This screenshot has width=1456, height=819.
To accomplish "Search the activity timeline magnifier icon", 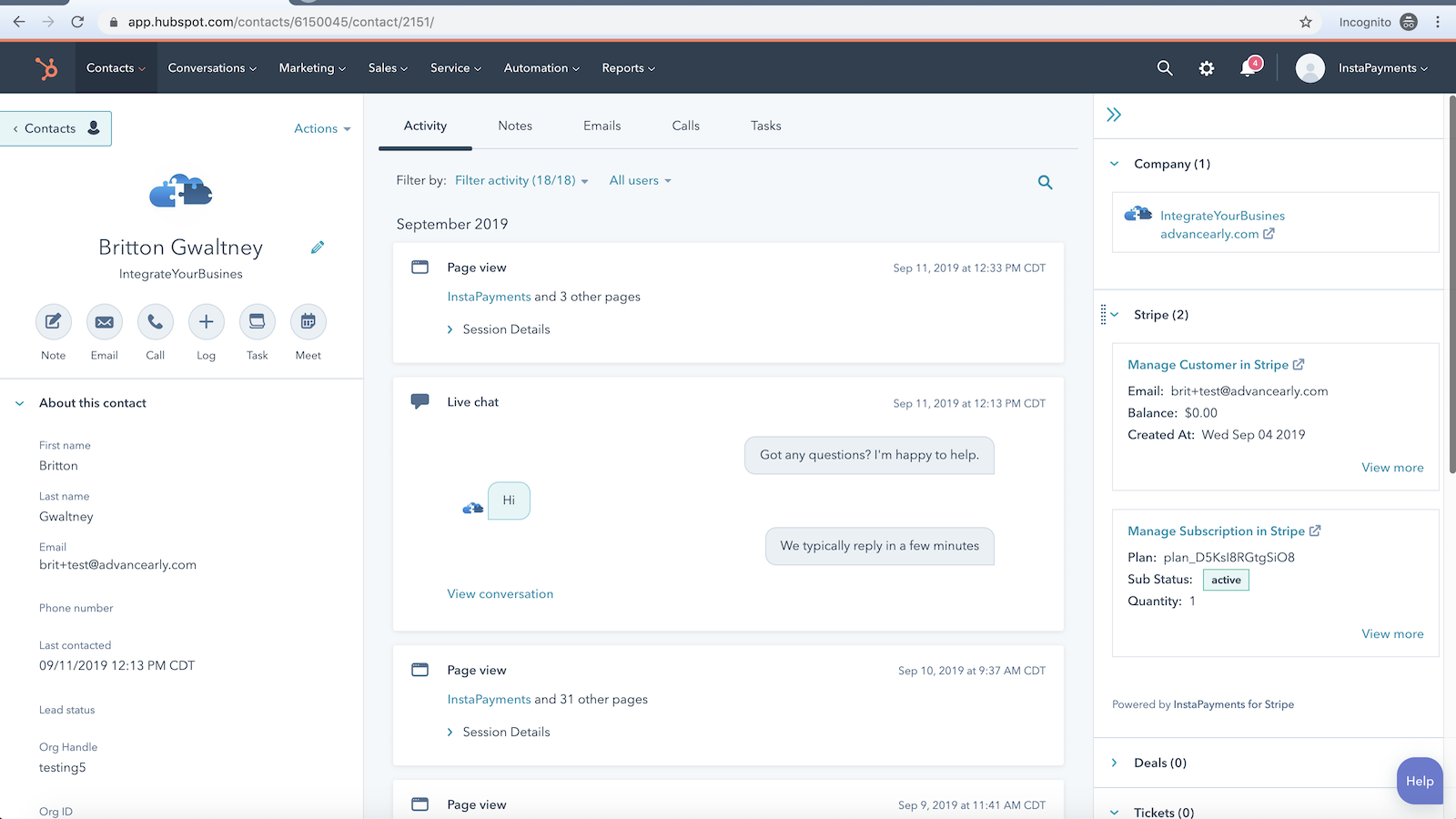I will (1046, 182).
